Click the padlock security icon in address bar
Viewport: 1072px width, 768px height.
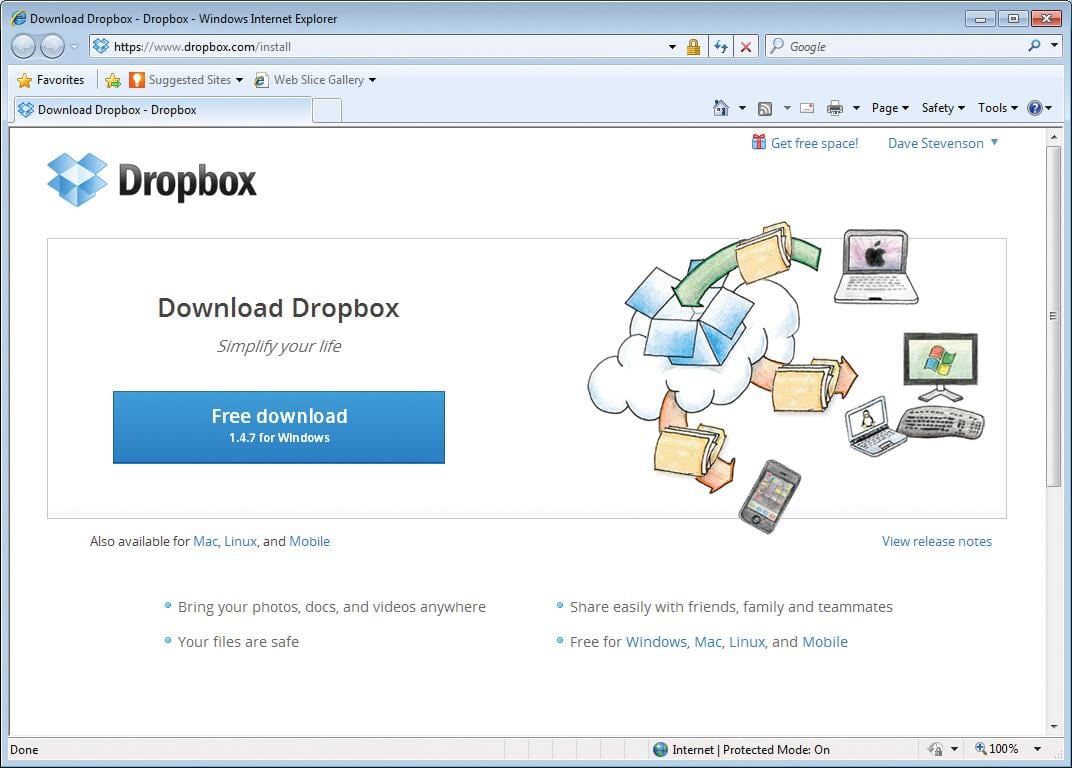coord(693,46)
